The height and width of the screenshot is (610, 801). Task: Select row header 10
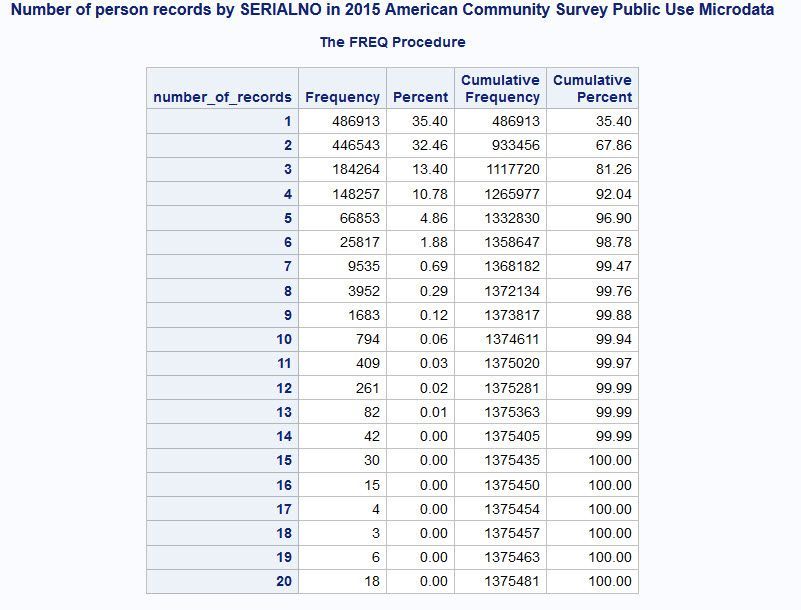click(284, 339)
